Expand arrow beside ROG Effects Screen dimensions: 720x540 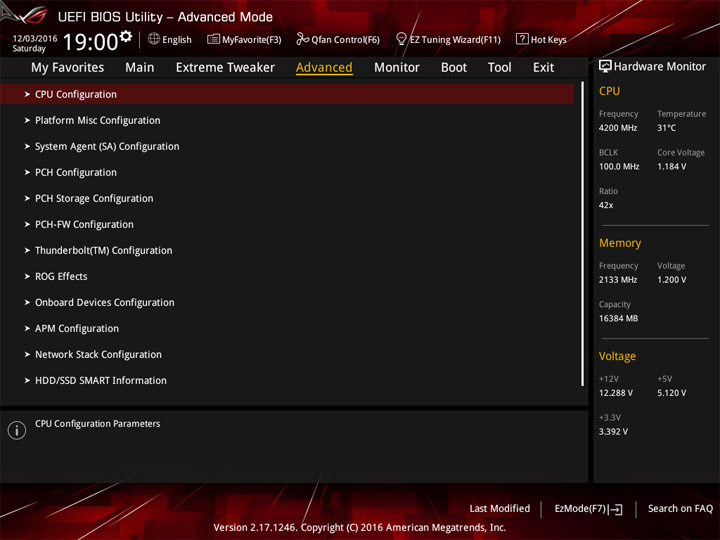pyautogui.click(x=27, y=276)
